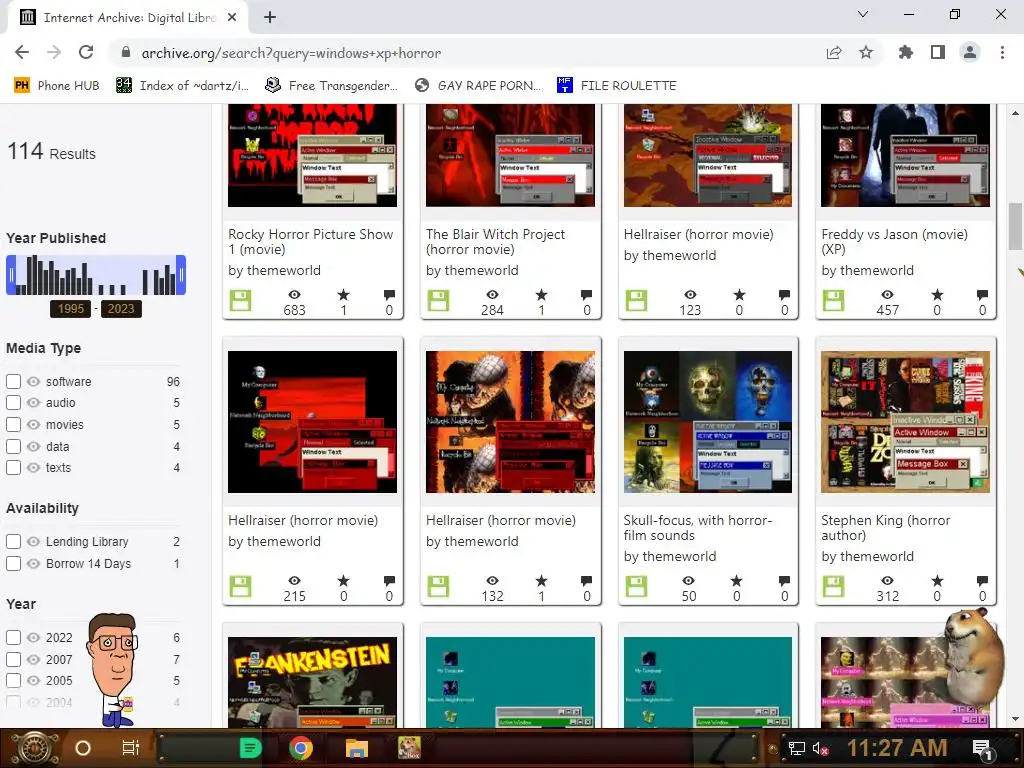Check the Borrow 14 Days checkbox
The width and height of the screenshot is (1024, 768).
pyautogui.click(x=13, y=563)
